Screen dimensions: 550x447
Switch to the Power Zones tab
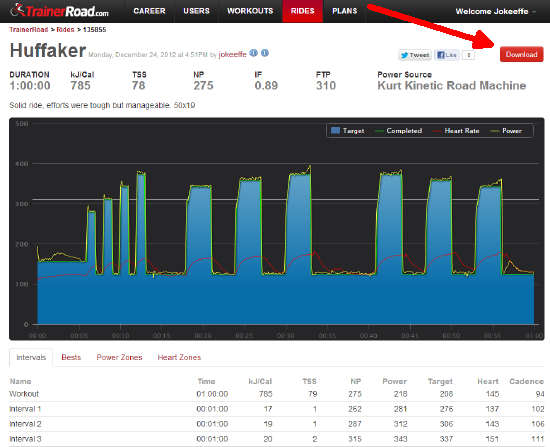pyautogui.click(x=119, y=357)
